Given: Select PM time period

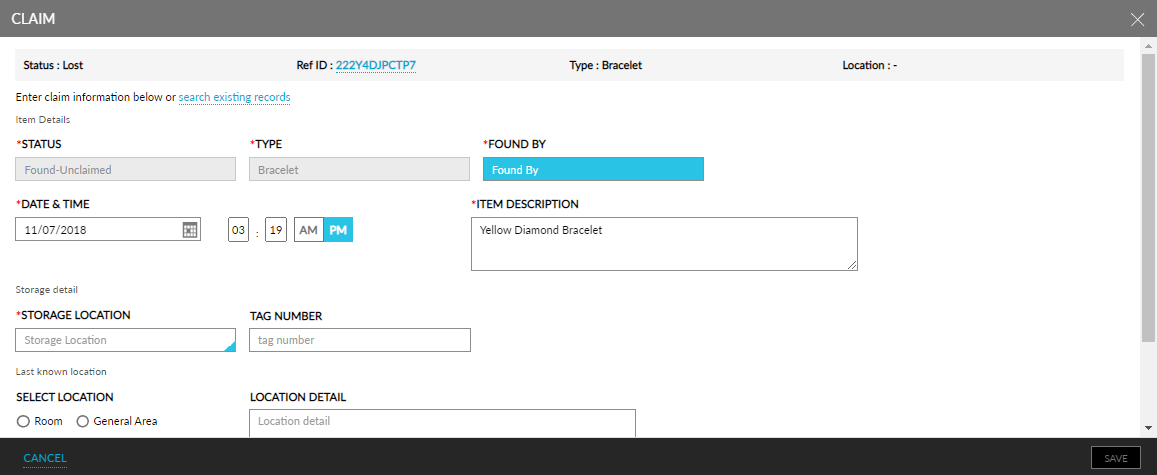Looking at the screenshot, I should [338, 230].
